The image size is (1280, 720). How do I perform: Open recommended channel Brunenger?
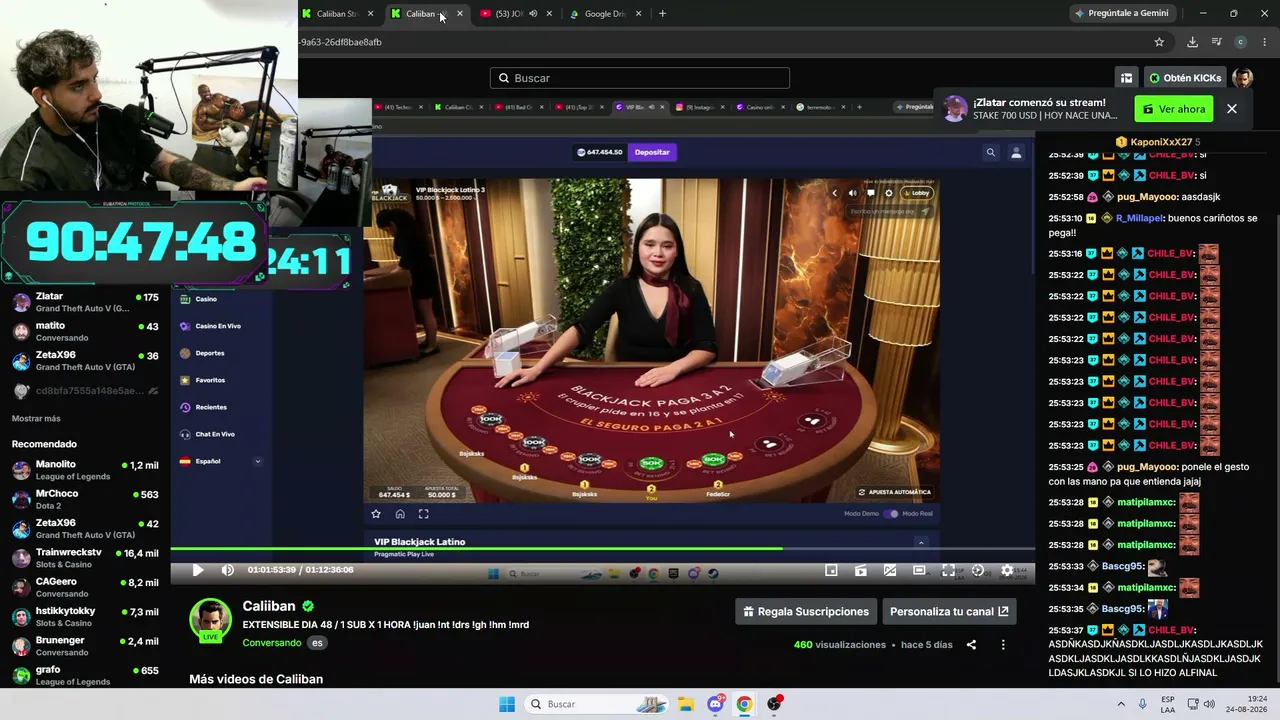tap(85, 646)
